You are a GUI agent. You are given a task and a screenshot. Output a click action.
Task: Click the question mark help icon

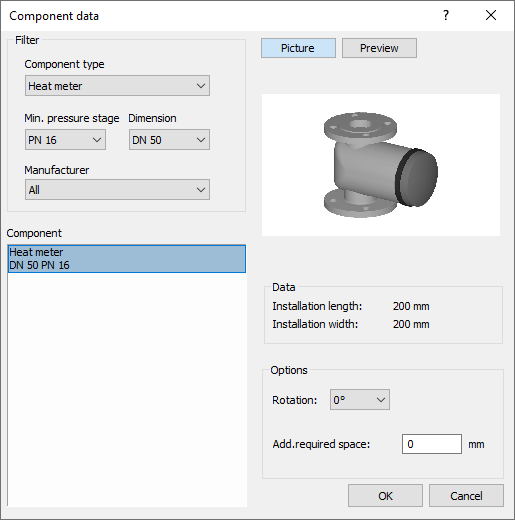pos(446,15)
